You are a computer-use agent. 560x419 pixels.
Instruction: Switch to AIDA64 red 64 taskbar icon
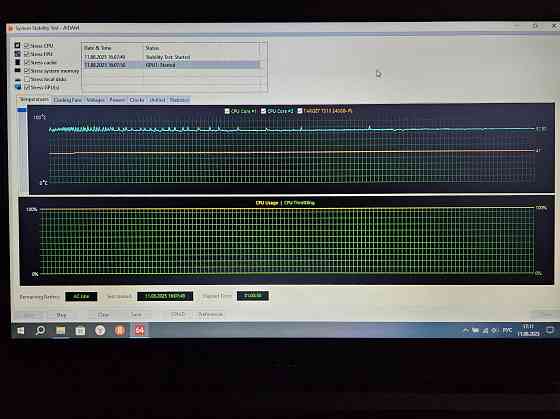point(140,330)
